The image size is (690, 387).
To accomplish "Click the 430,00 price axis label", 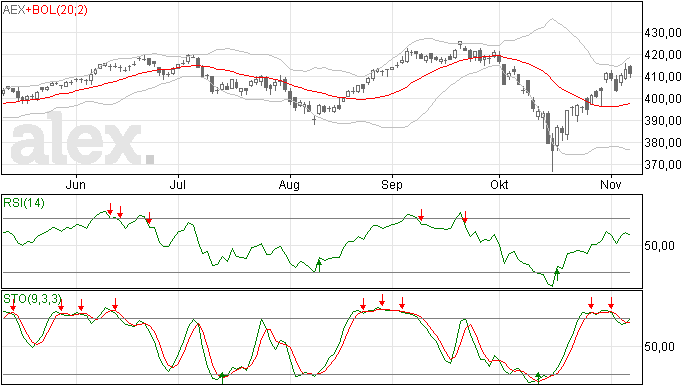I will pyautogui.click(x=663, y=33).
